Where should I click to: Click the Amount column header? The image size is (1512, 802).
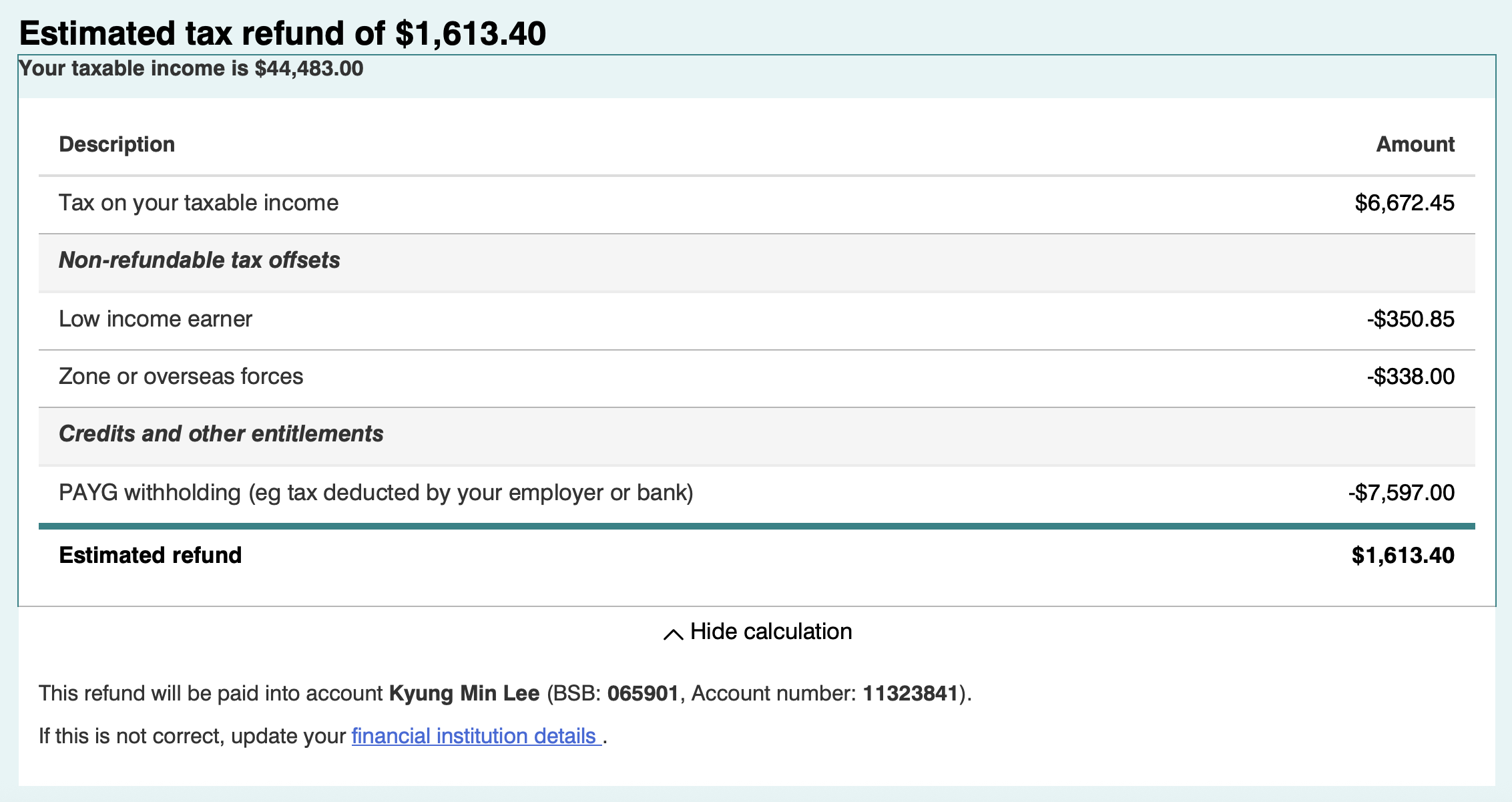[x=1415, y=144]
